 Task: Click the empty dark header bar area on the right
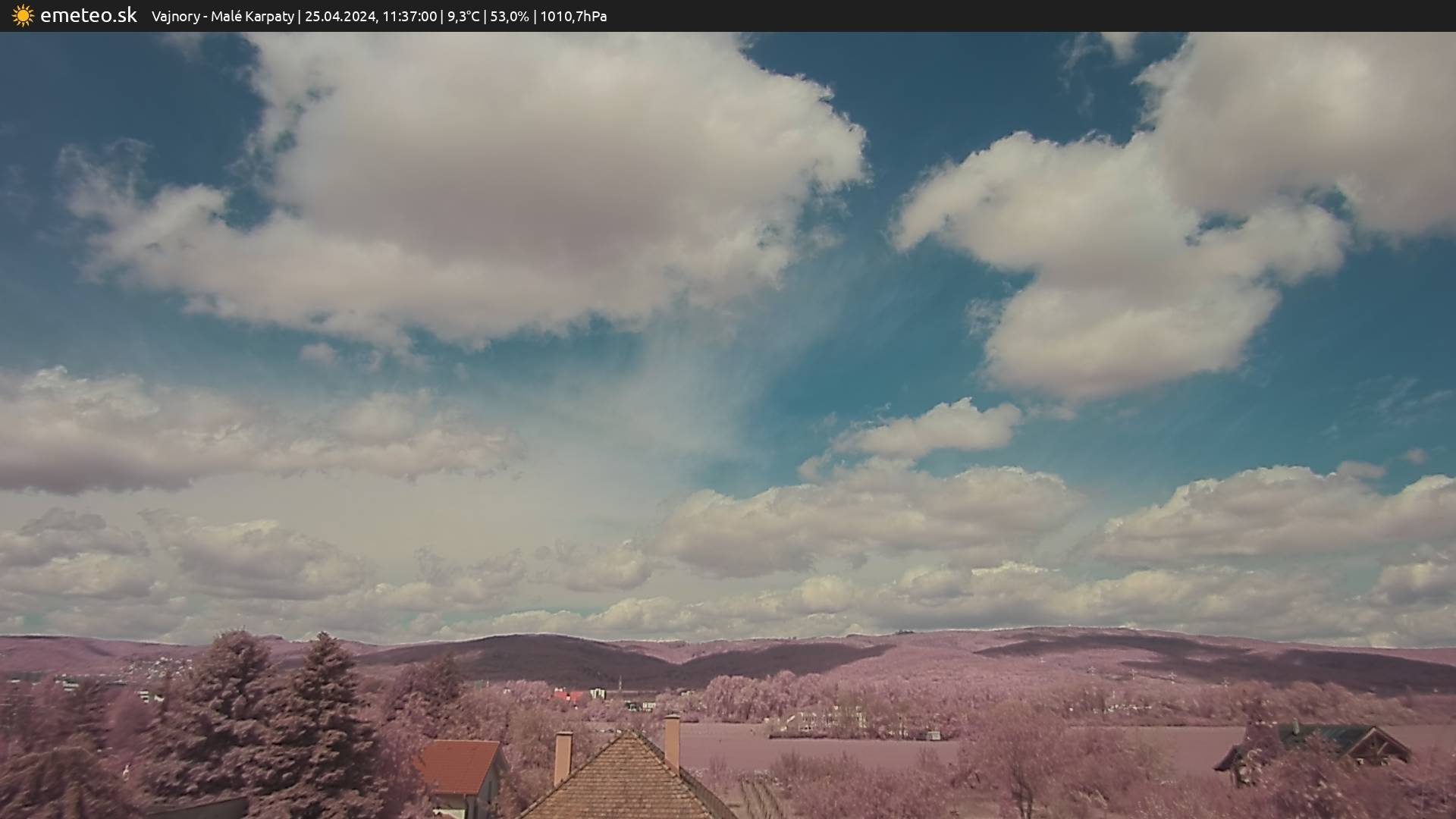(1062, 16)
